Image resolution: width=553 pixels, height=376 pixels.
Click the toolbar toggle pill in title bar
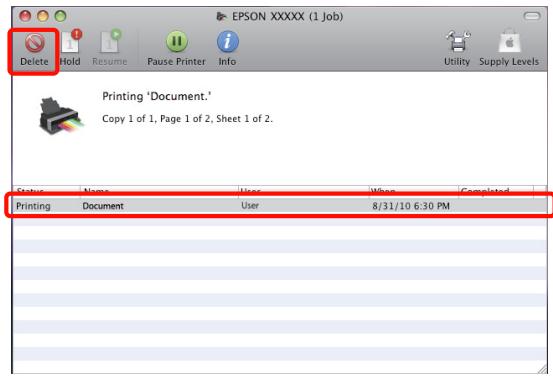pyautogui.click(x=532, y=16)
